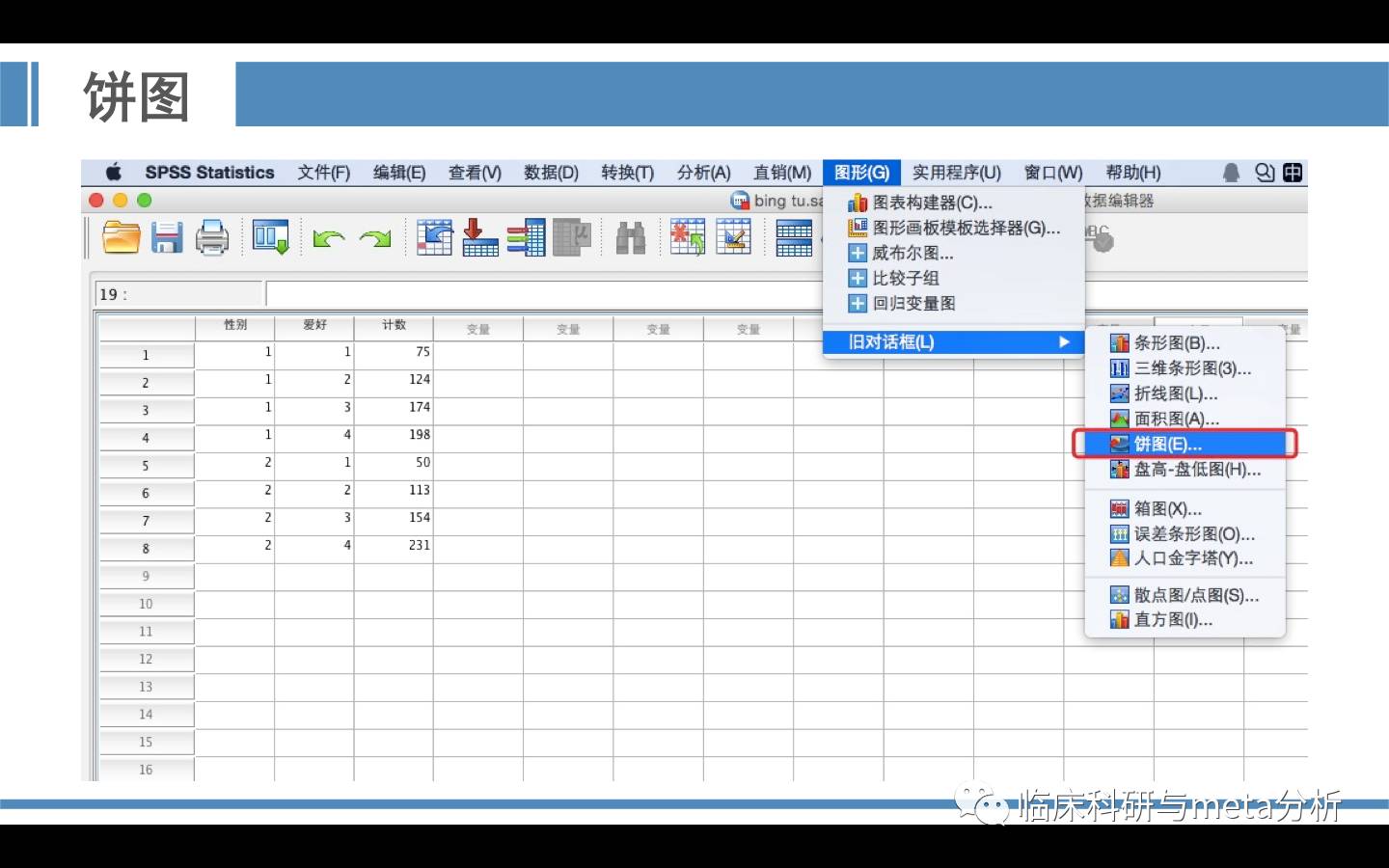Choose 条形图(B)... in the legacy dialogs submenu
This screenshot has width=1389, height=868.
click(x=1176, y=343)
